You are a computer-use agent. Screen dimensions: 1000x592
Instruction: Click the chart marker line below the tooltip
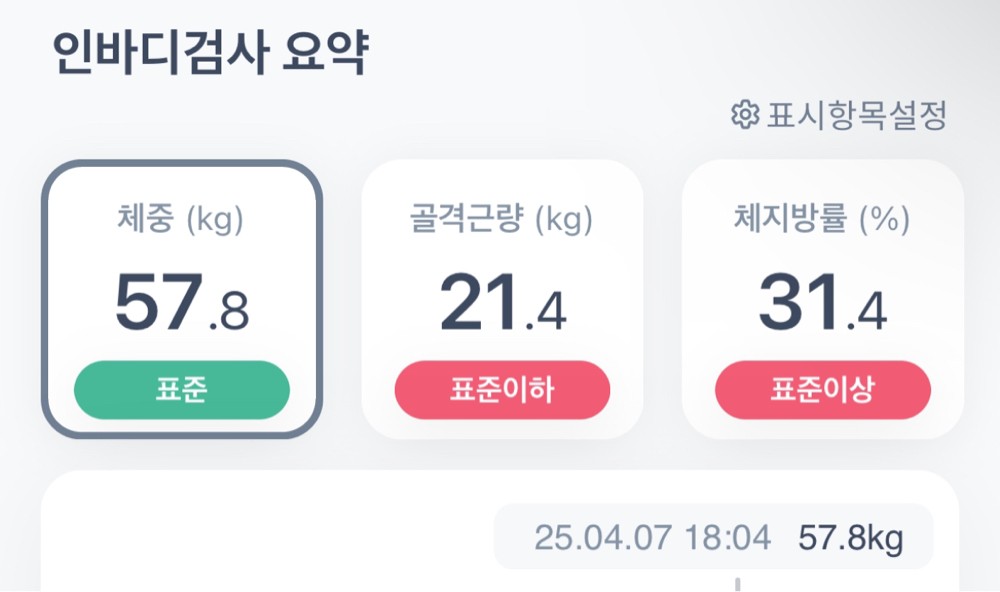738,583
